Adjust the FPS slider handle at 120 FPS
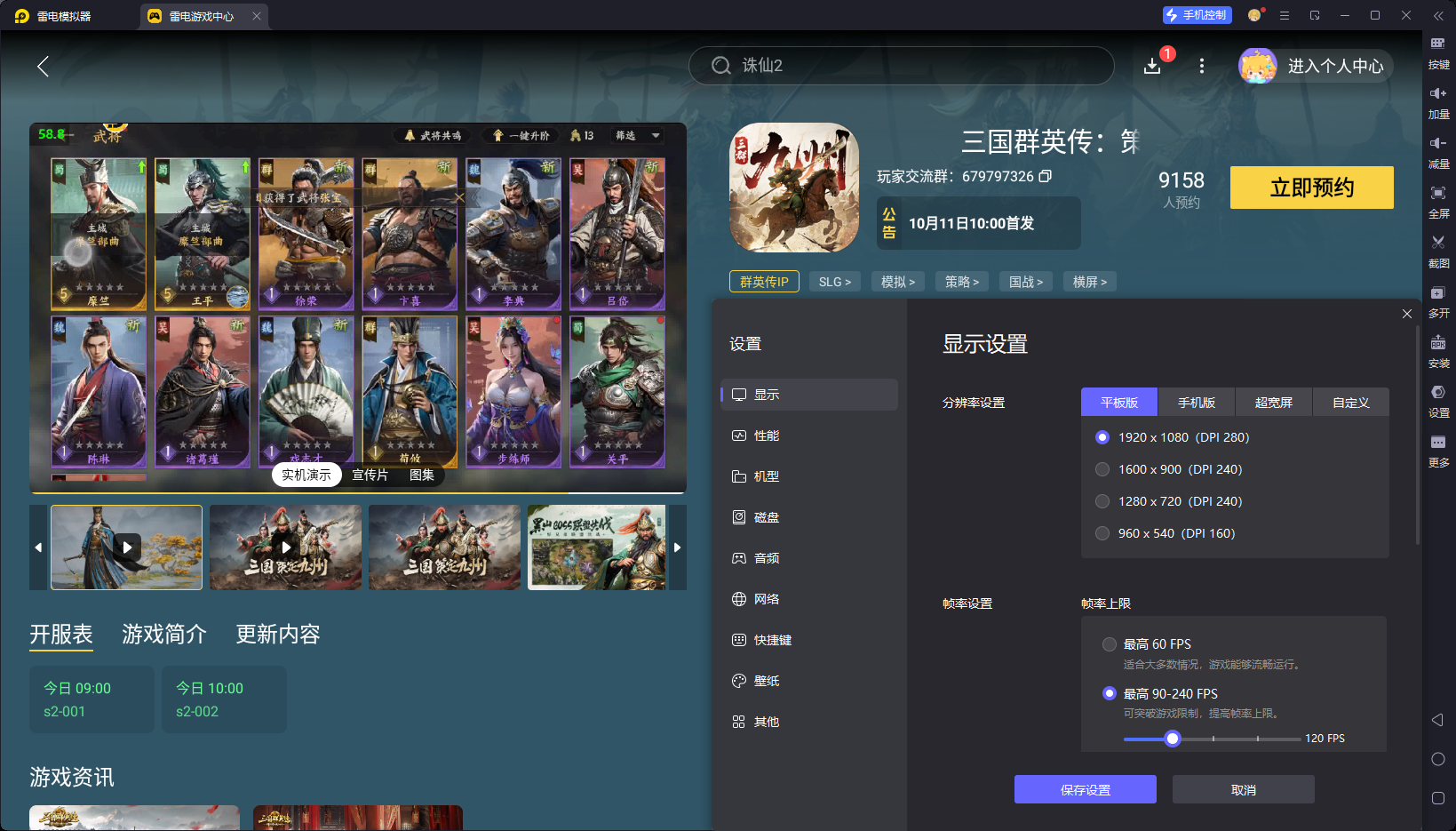 point(1173,739)
